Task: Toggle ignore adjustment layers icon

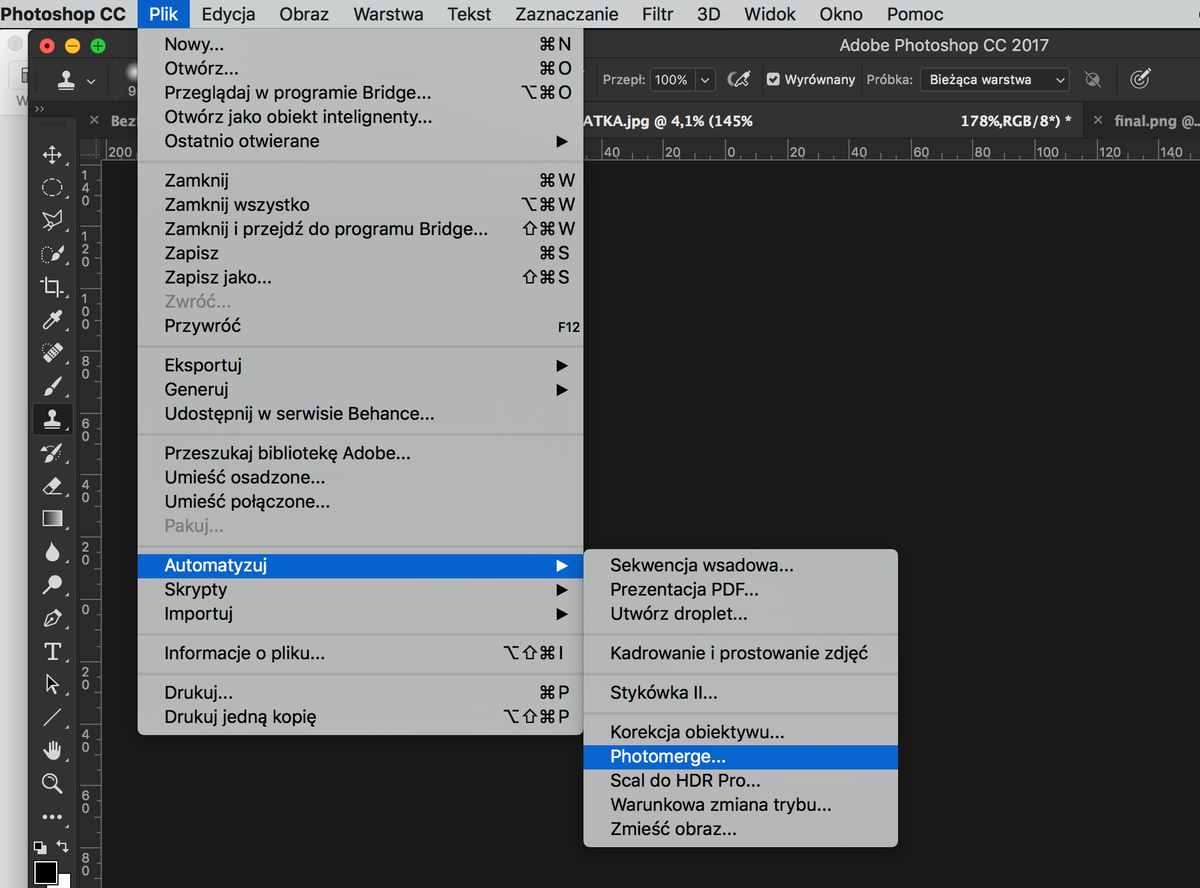Action: 1093,79
